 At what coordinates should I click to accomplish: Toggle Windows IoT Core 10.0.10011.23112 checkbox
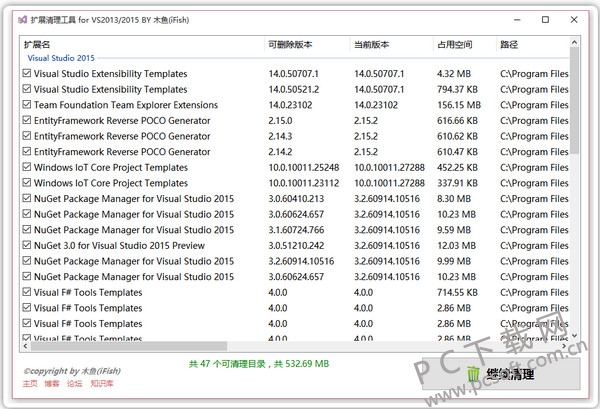[x=26, y=182]
